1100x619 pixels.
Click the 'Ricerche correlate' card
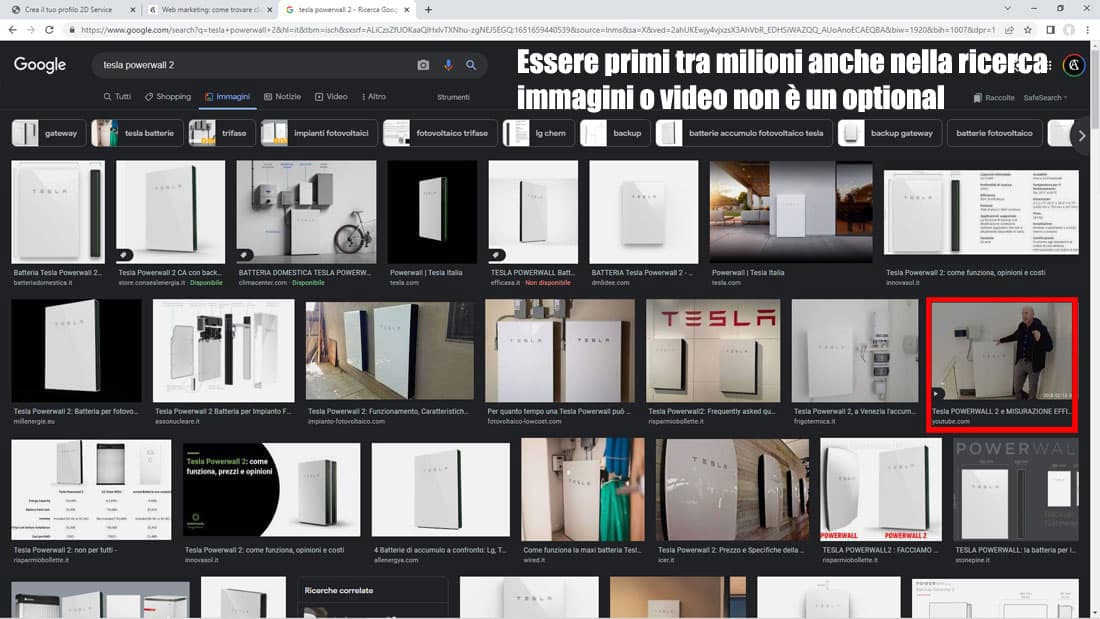coord(373,597)
